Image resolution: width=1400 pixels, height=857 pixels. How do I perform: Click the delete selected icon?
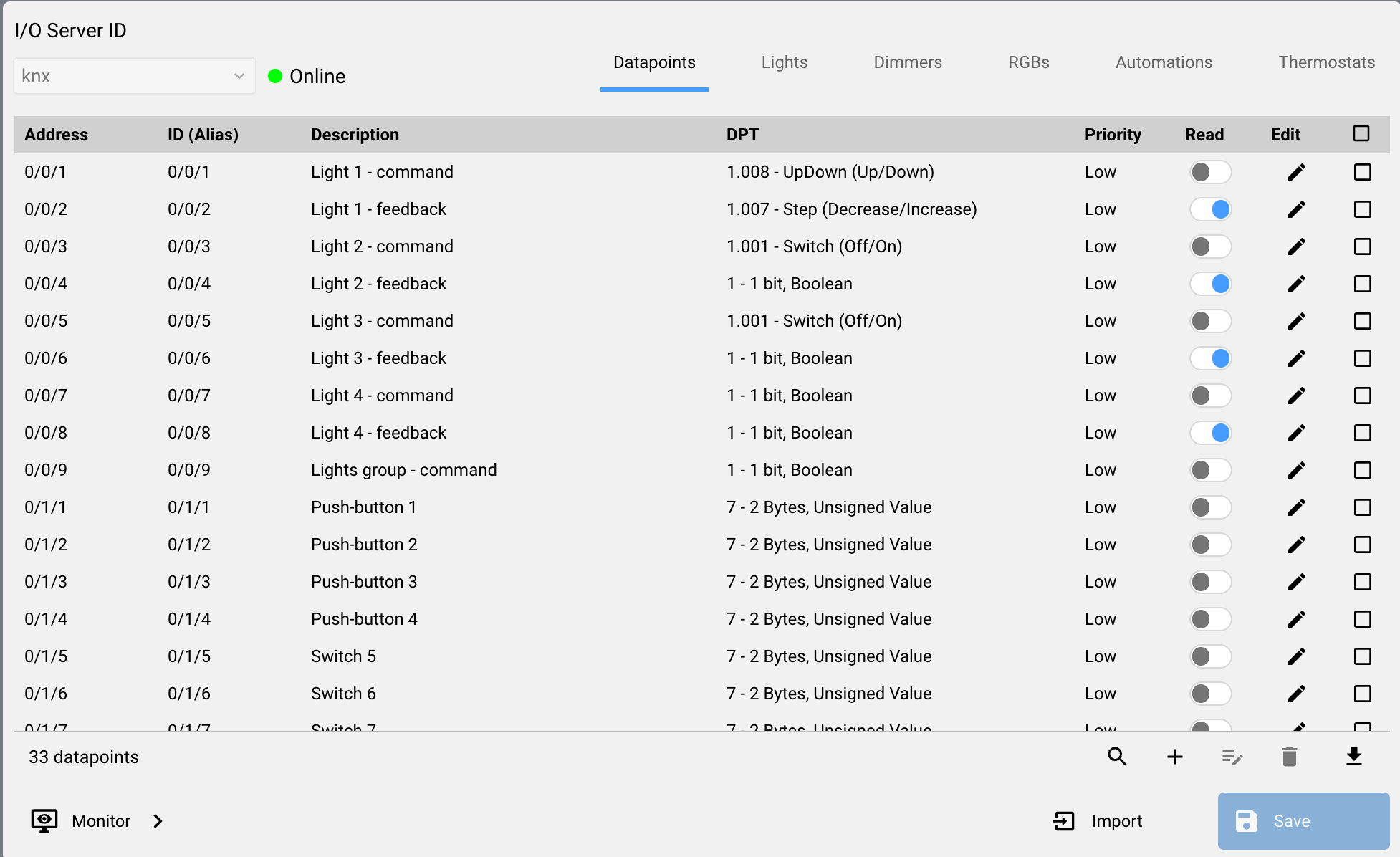coord(1290,757)
